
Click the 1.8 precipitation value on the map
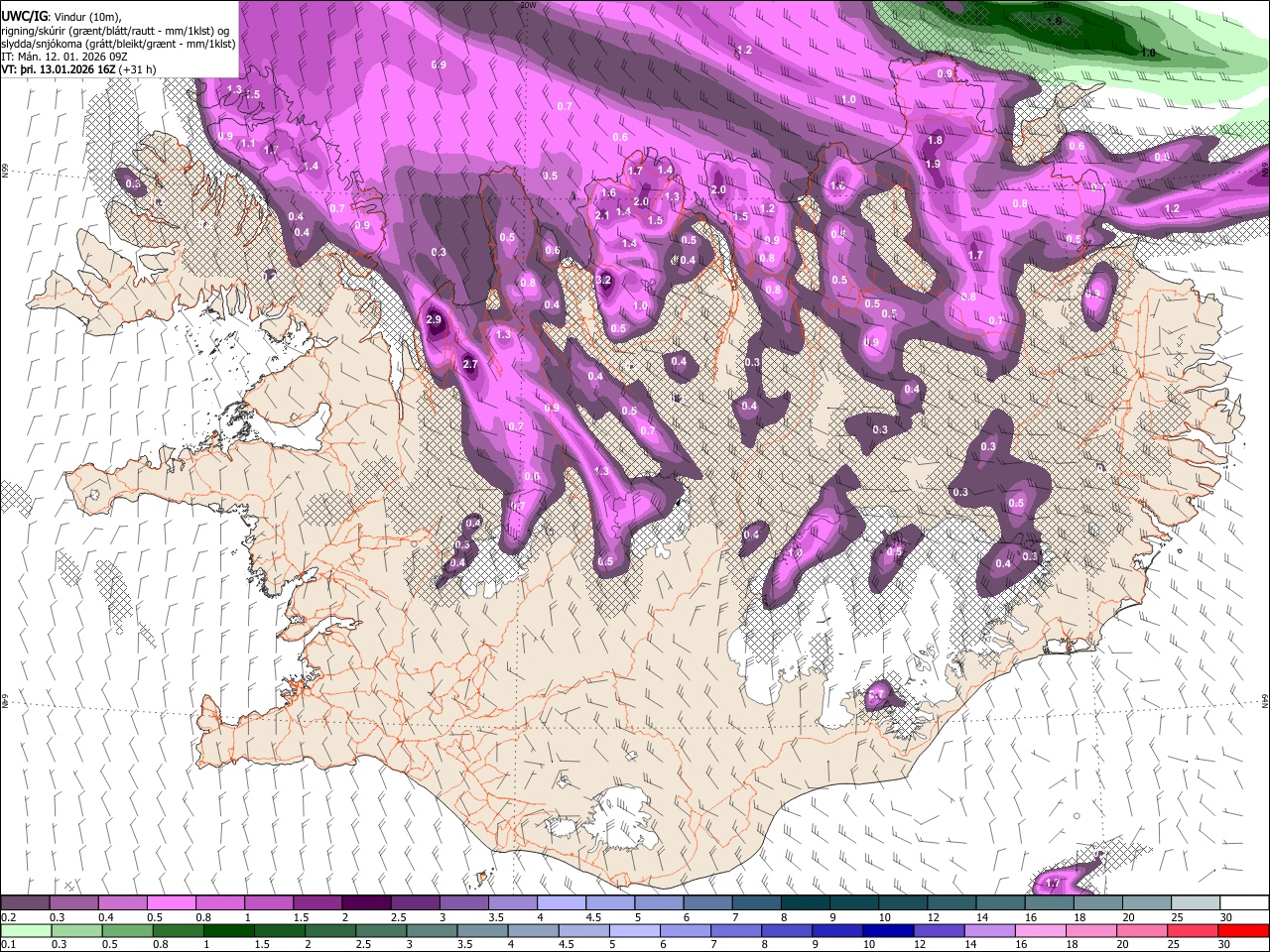pyautogui.click(x=935, y=142)
